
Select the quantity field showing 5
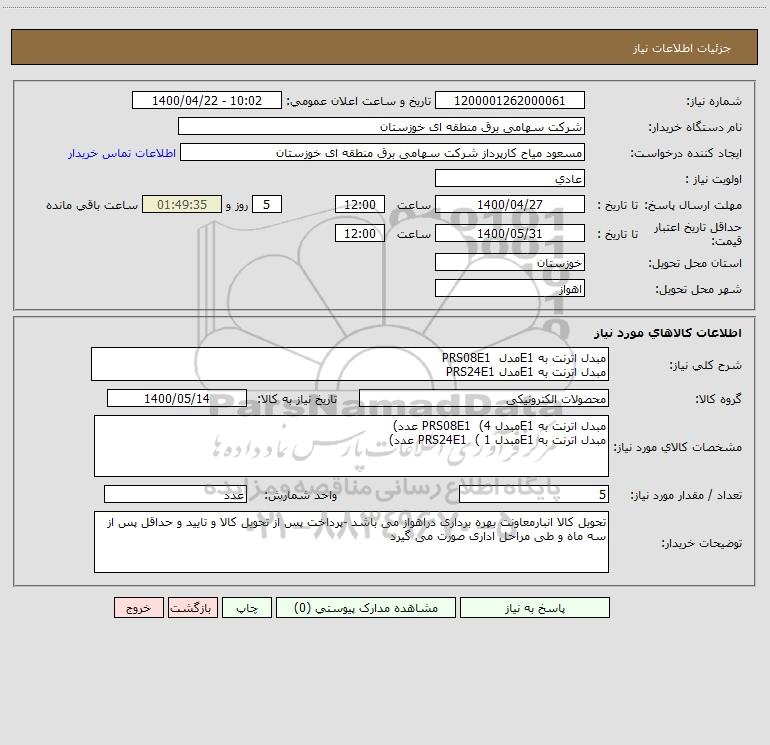[x=534, y=494]
